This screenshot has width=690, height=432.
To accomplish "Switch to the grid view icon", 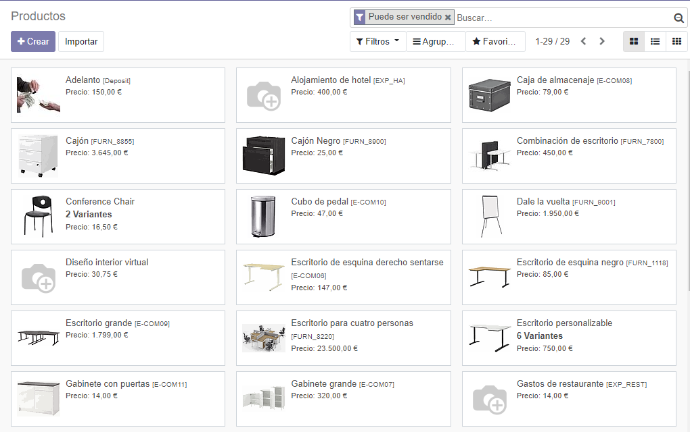I will coord(676,41).
